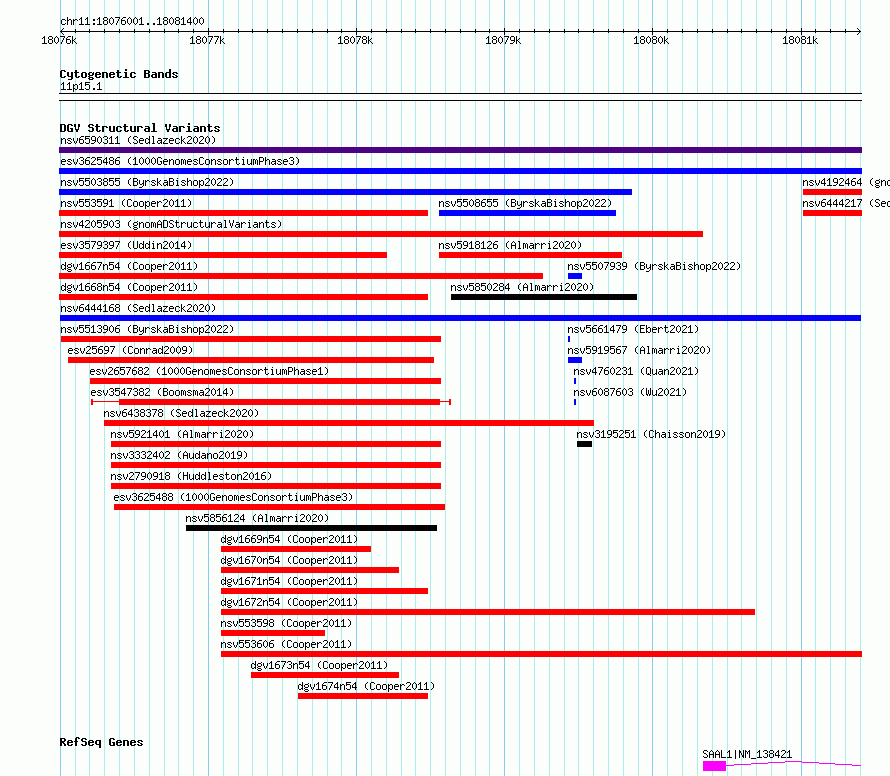Screen dimensions: 890x776
Task: Click the 18078k ruler position
Action: 355,40
